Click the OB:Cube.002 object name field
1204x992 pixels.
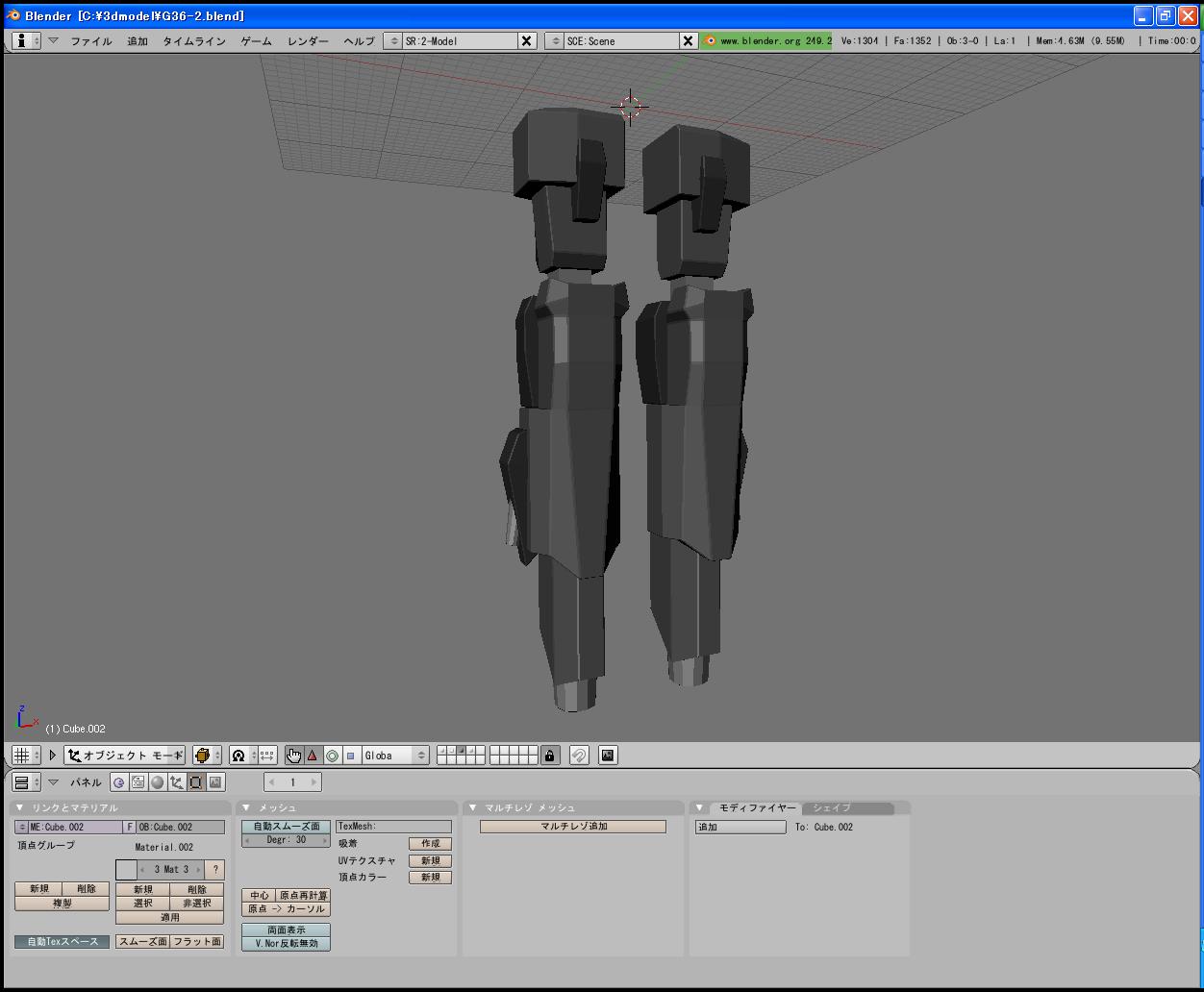click(180, 828)
